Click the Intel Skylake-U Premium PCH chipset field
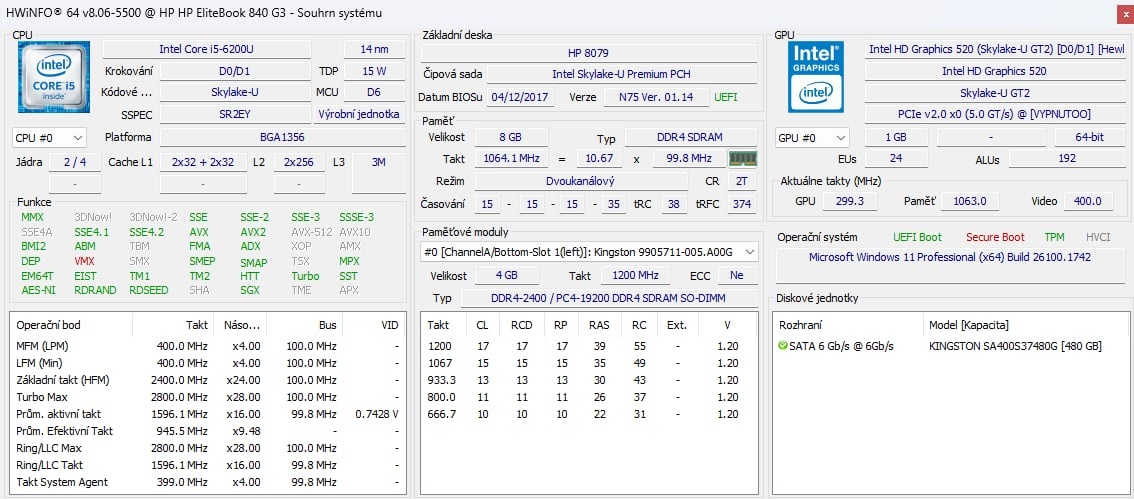The height and width of the screenshot is (499, 1134). 622,74
